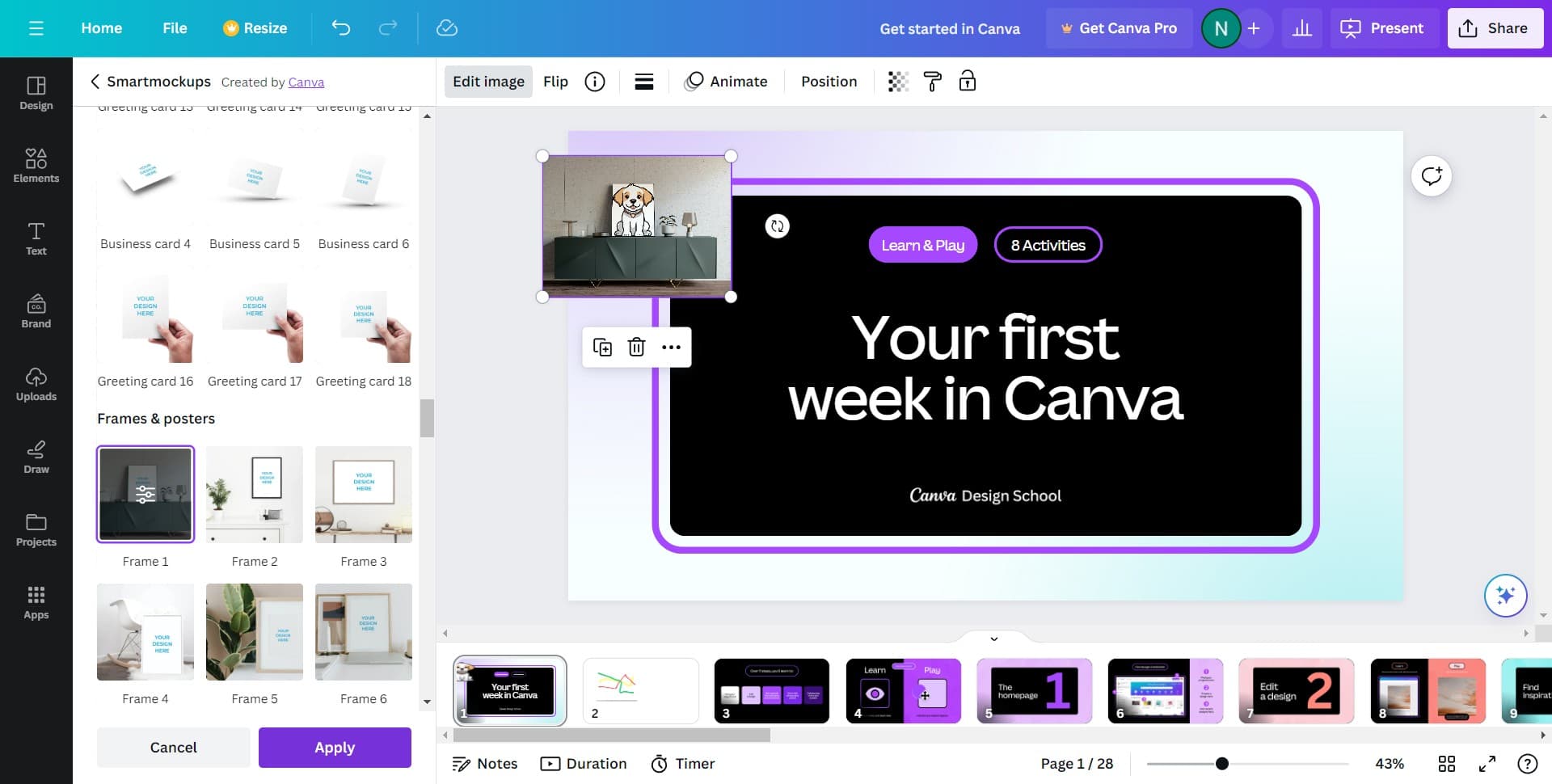Follow the Canva creator link

[306, 82]
